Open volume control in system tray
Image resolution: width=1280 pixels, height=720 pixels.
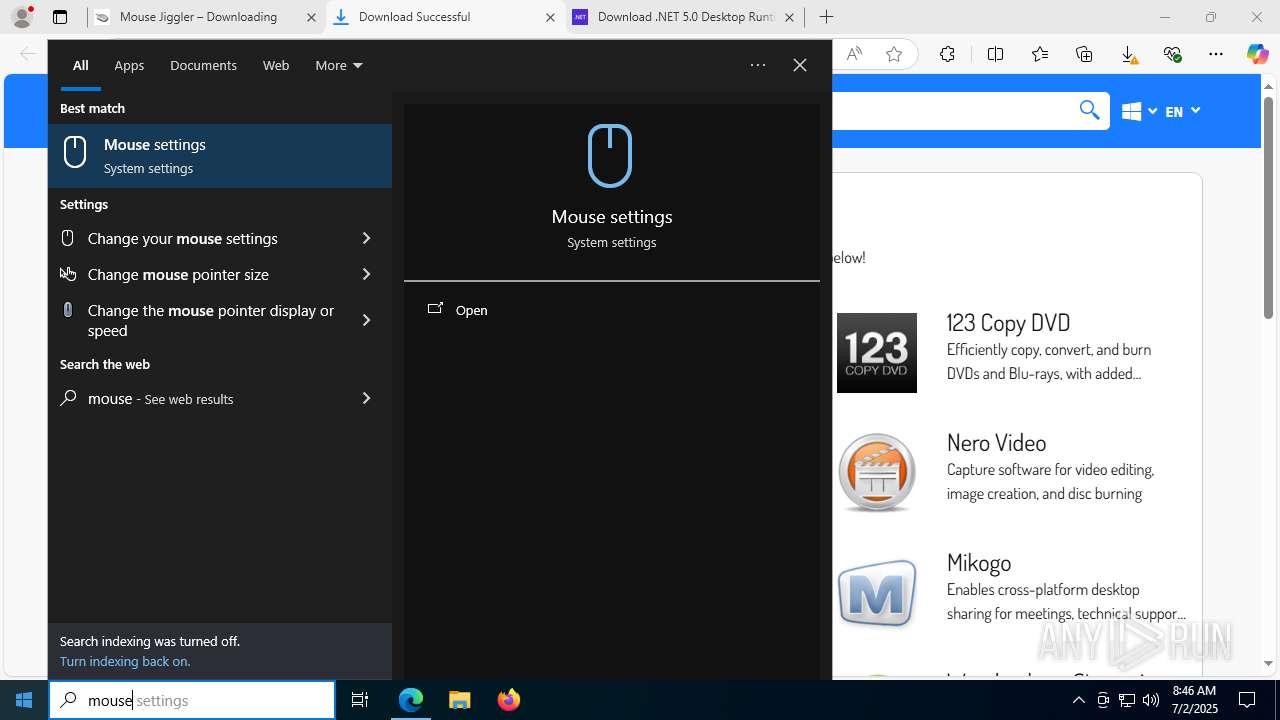(1150, 700)
